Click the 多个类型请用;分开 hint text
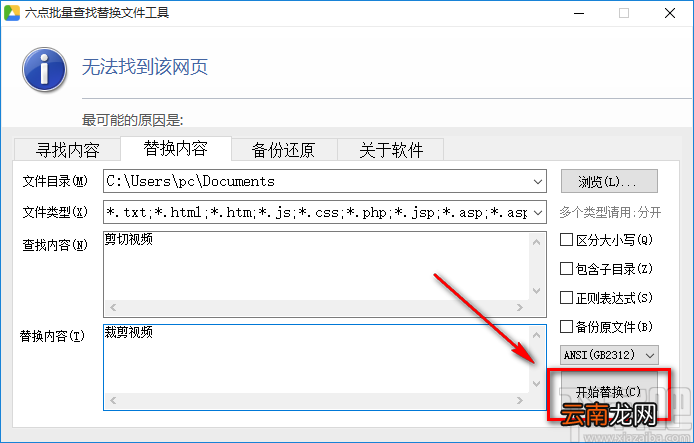 click(610, 212)
